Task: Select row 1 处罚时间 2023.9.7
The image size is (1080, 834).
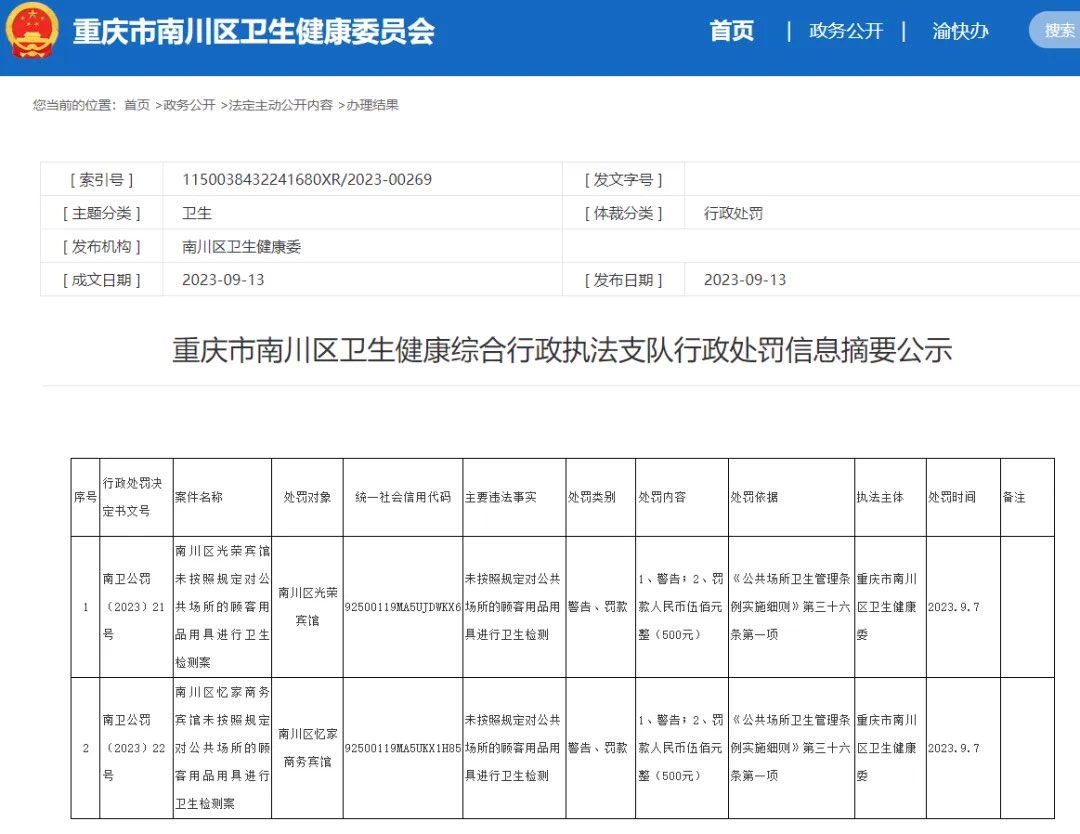Action: tap(953, 607)
